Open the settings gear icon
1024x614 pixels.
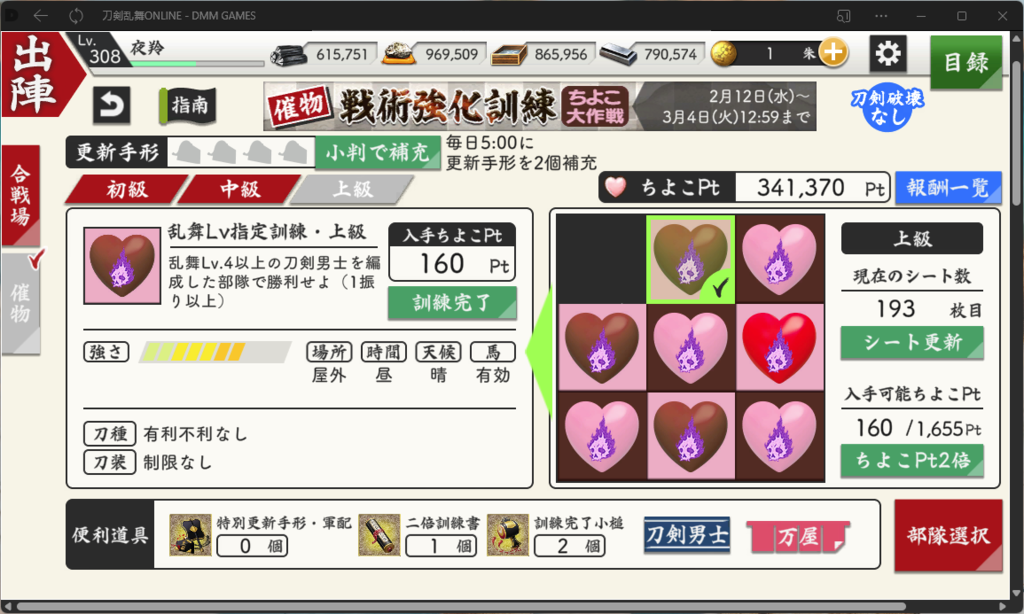[888, 53]
